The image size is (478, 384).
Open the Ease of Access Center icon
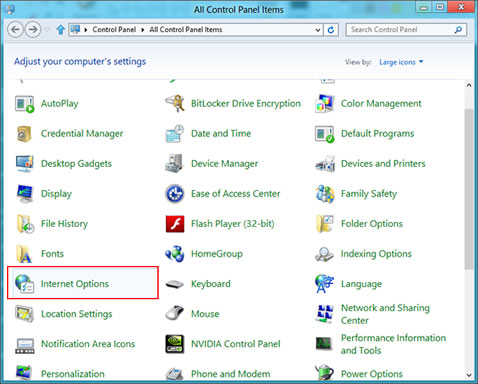pos(175,194)
